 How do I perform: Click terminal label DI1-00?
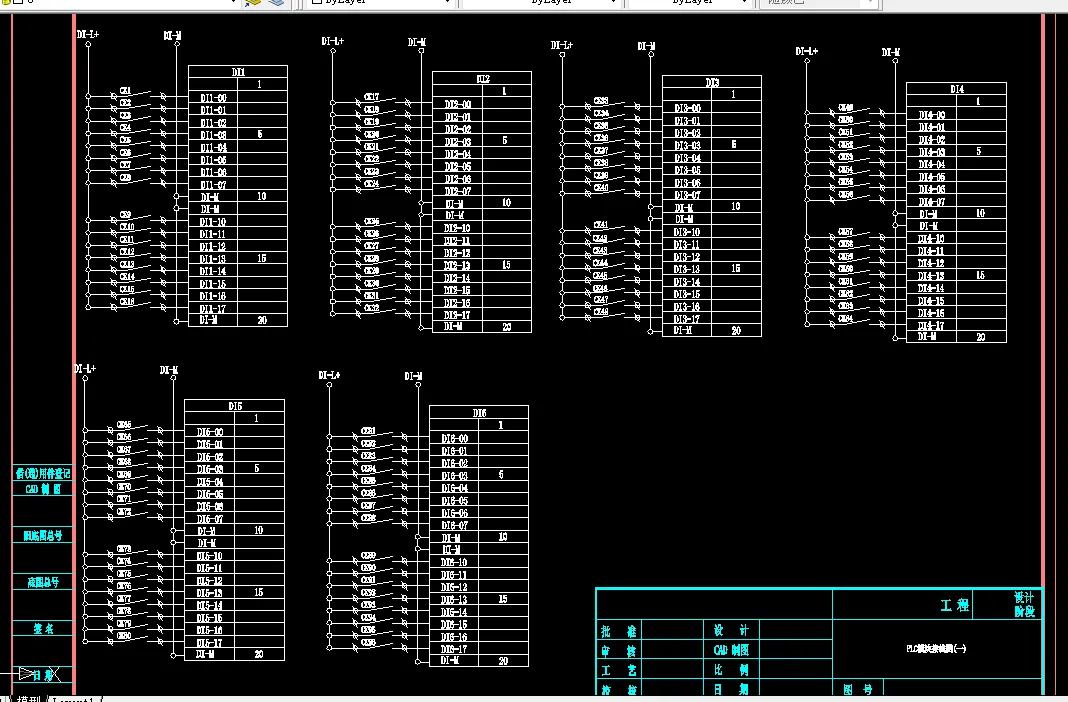tap(213, 98)
